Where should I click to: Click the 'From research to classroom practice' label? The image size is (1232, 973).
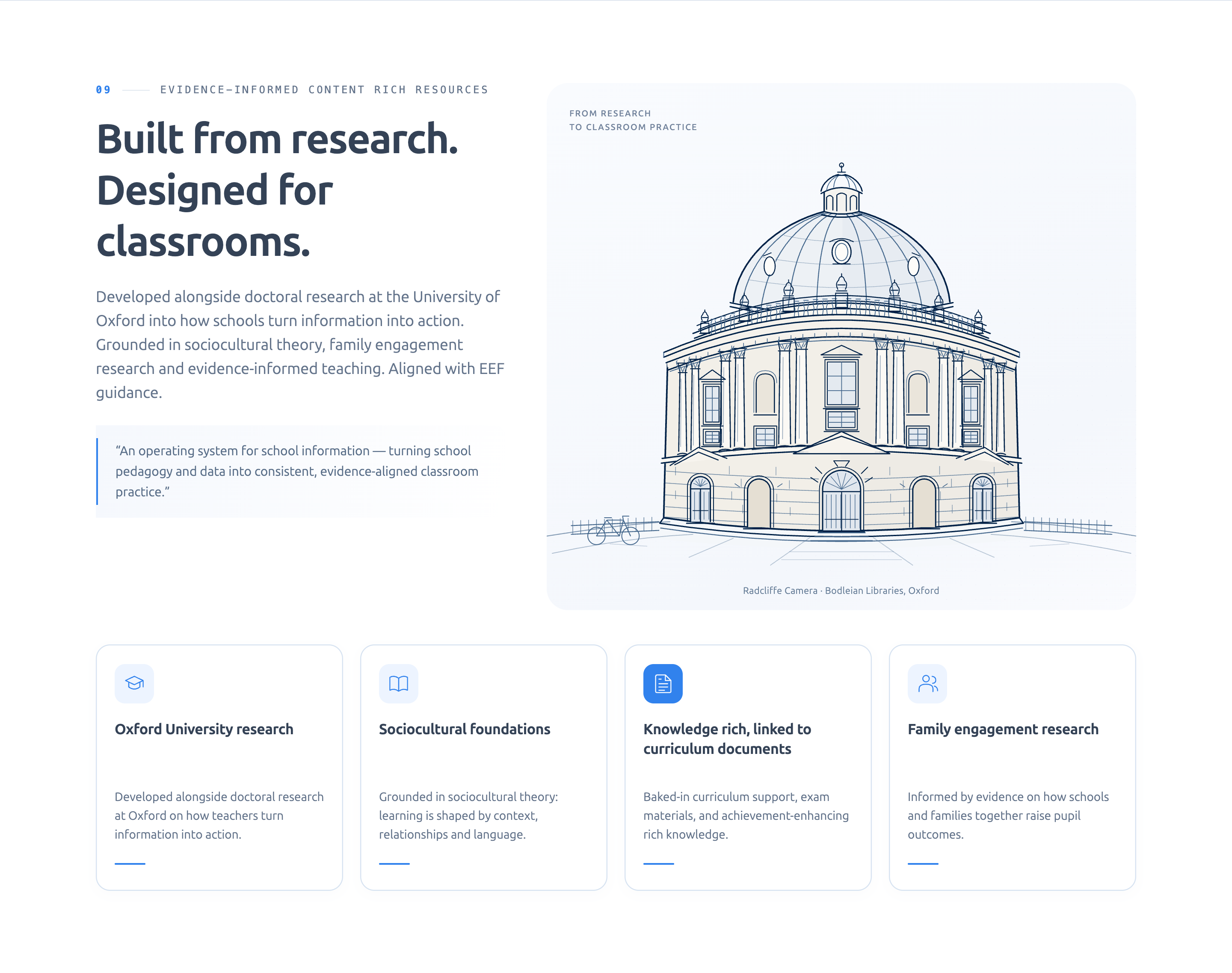633,120
